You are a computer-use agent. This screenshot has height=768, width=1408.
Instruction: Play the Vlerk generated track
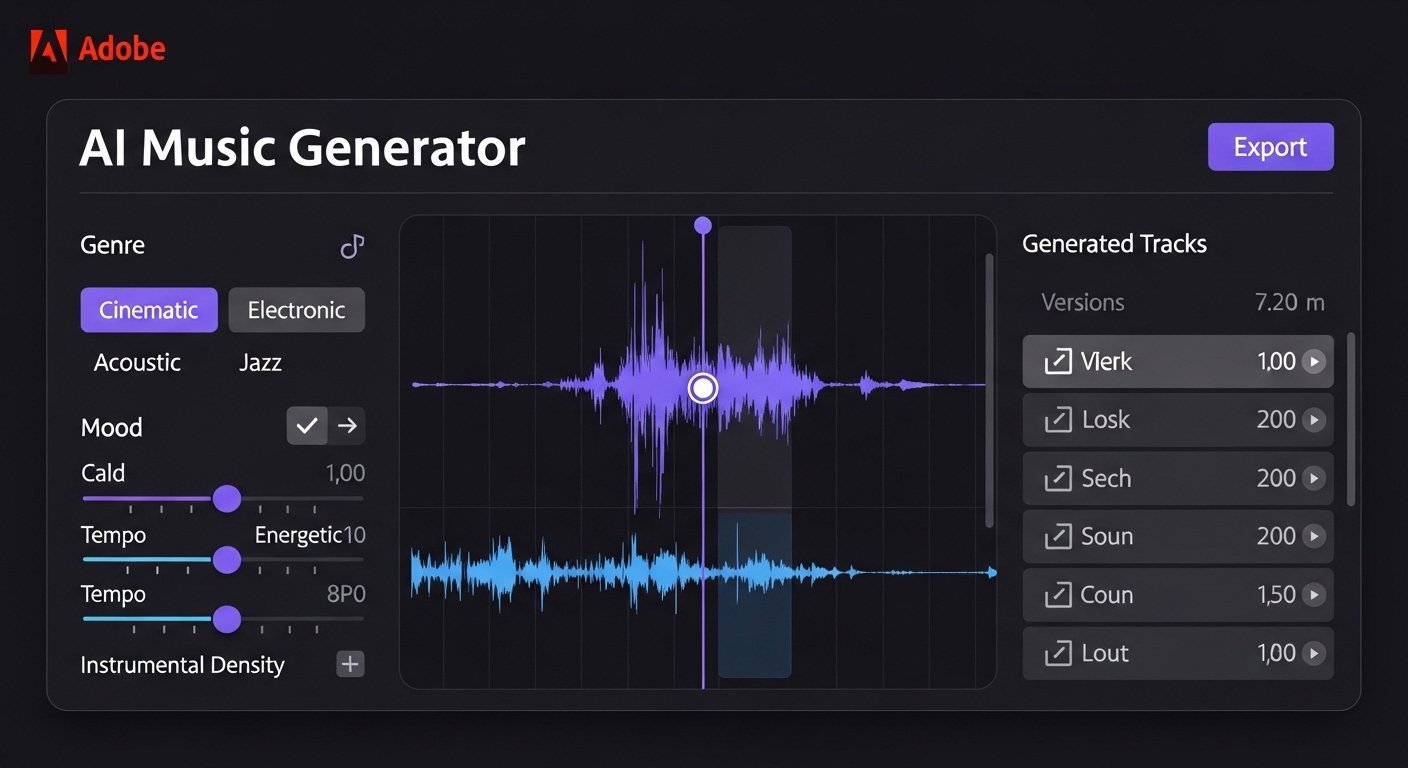click(x=1315, y=361)
